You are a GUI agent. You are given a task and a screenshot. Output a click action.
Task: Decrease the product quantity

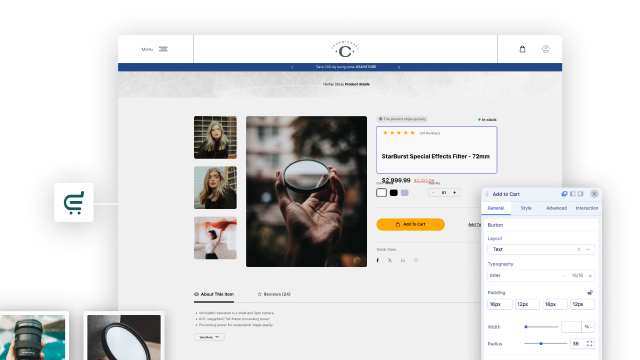point(433,193)
